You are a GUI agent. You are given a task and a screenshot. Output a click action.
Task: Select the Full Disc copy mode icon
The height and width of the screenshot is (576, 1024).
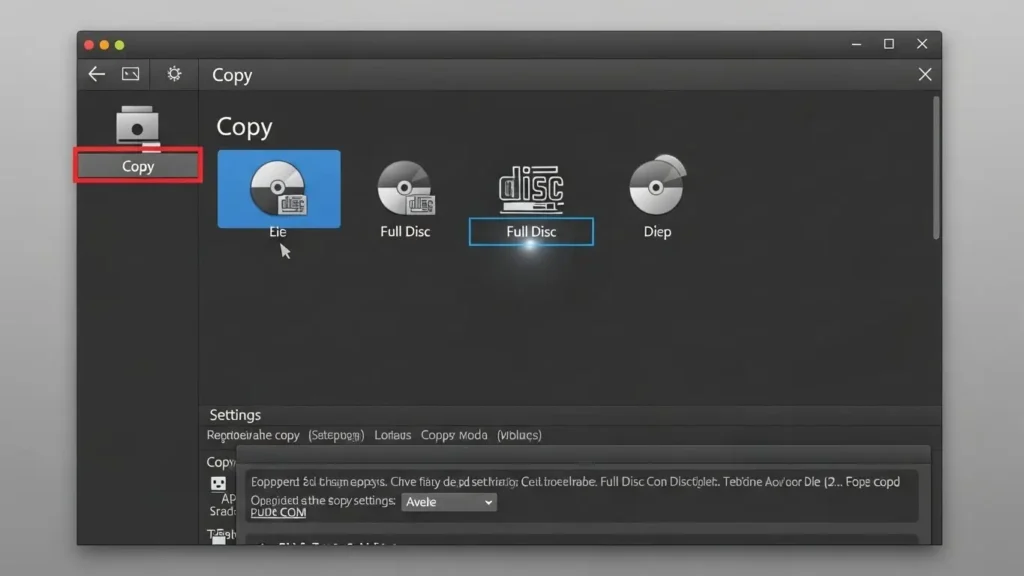coord(405,190)
